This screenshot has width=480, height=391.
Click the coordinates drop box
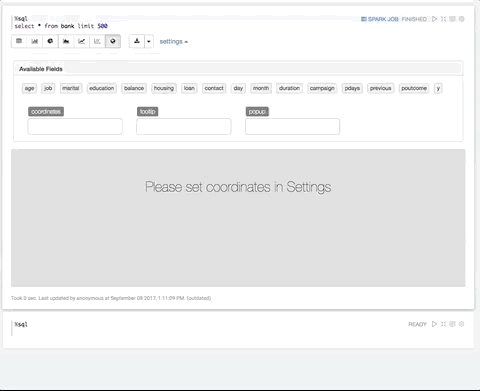pos(75,126)
